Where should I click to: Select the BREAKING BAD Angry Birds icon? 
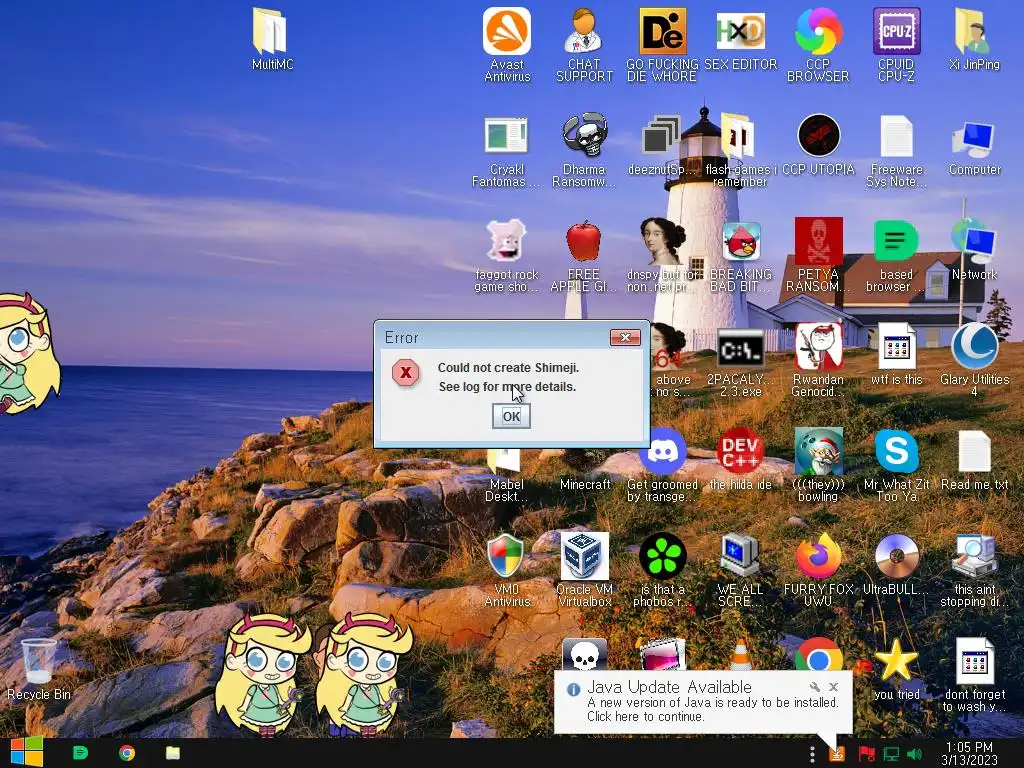coord(740,256)
